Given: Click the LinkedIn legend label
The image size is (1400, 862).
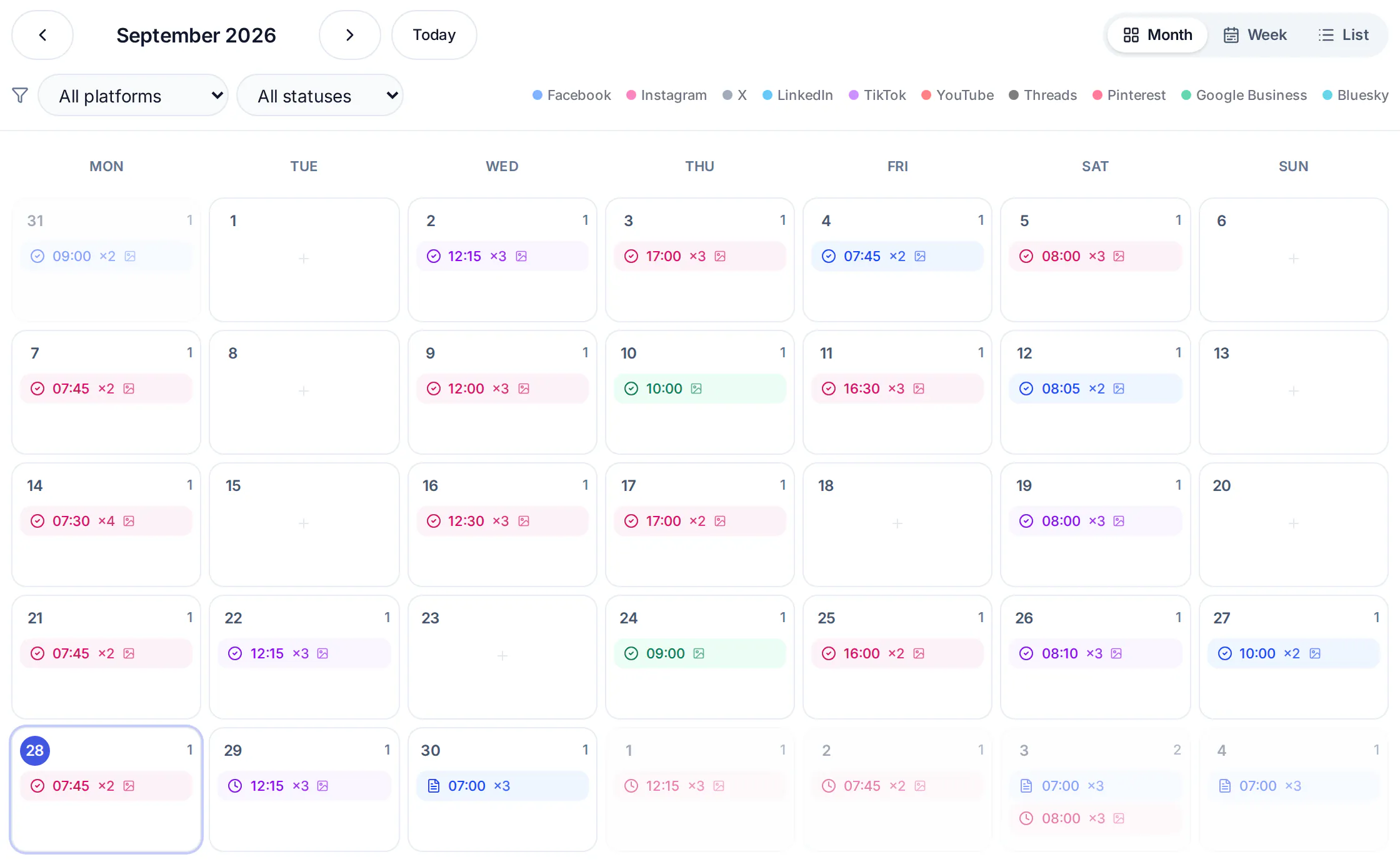Looking at the screenshot, I should (x=805, y=95).
